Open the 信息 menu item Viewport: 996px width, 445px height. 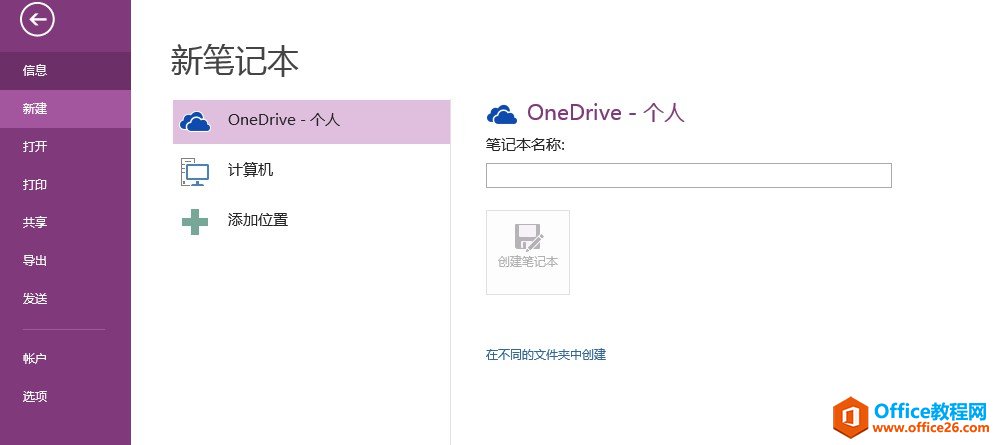click(35, 71)
